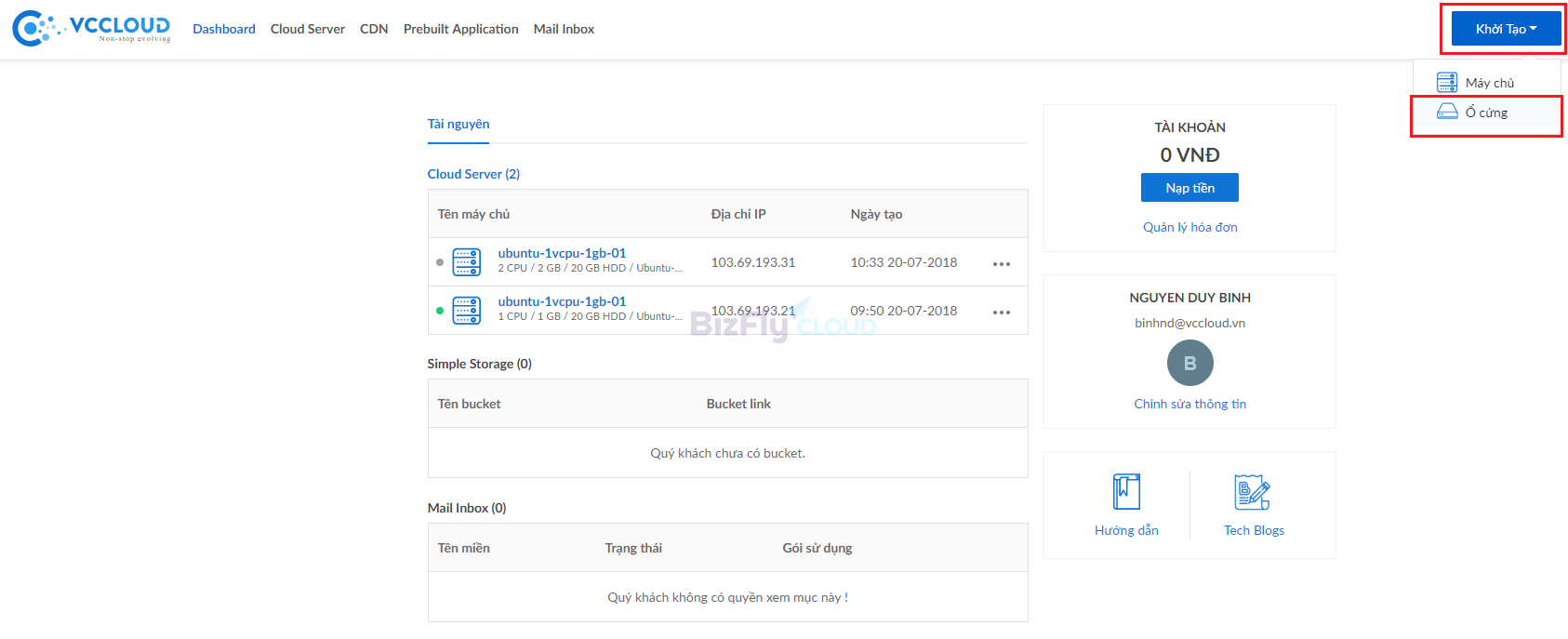Click the Tên máy chủ column header
The width and height of the screenshot is (1568, 639).
(x=473, y=214)
